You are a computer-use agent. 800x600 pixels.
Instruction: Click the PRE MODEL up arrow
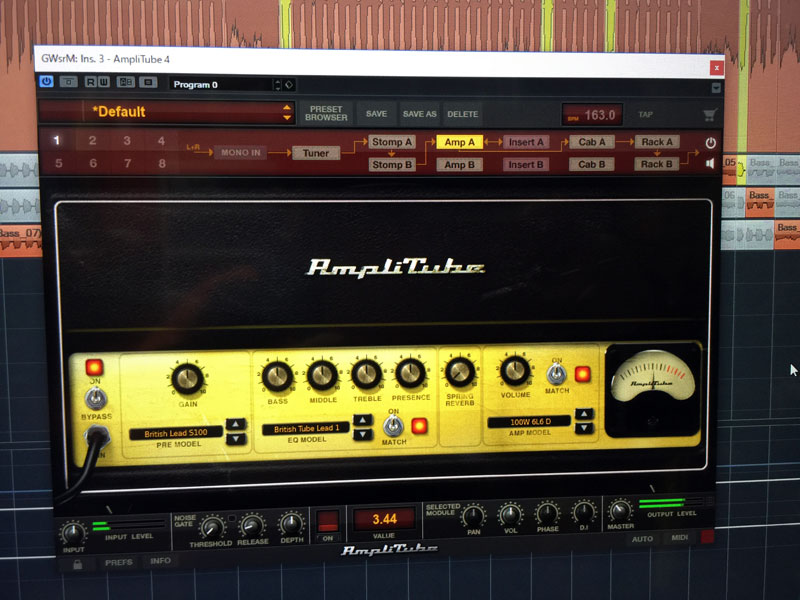click(236, 423)
